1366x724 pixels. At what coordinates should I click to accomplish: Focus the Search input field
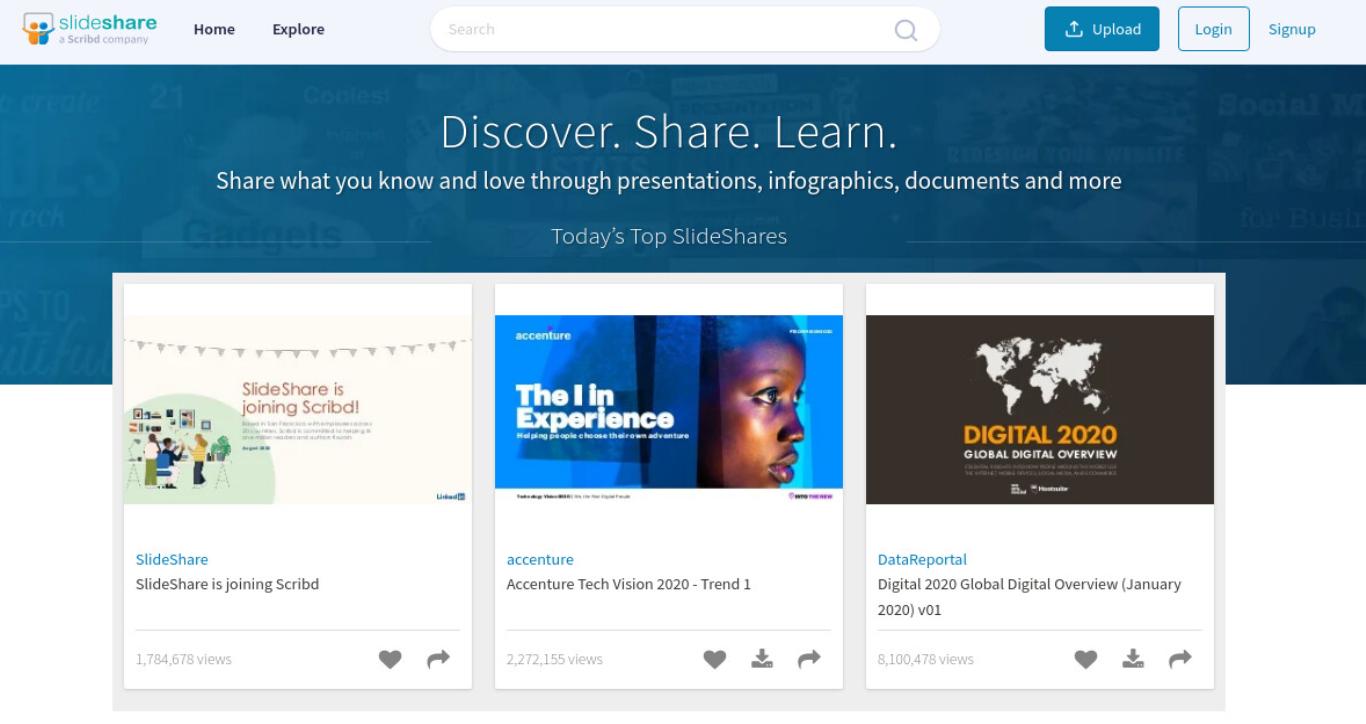click(x=665, y=29)
